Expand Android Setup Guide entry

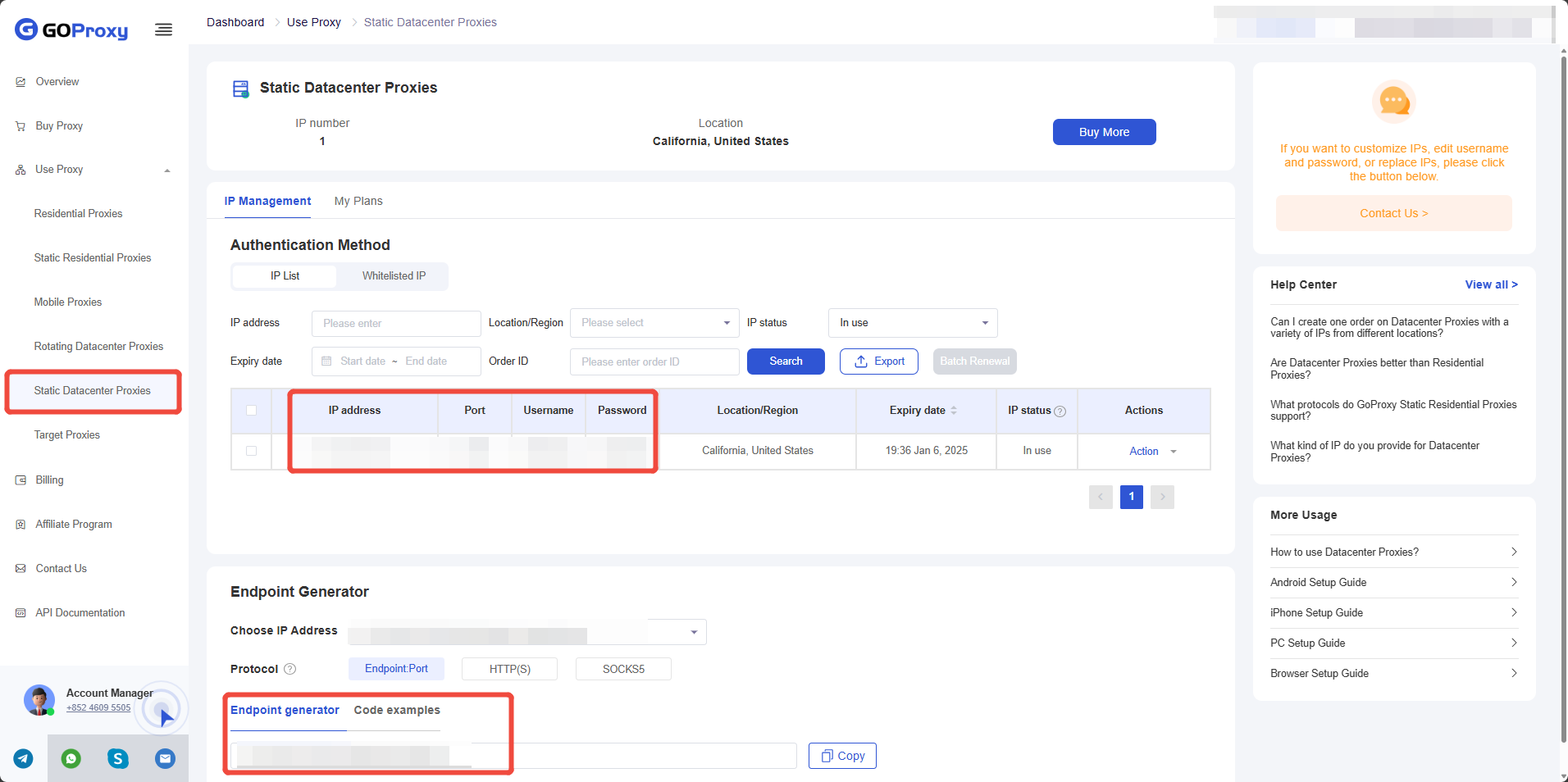click(x=1393, y=583)
